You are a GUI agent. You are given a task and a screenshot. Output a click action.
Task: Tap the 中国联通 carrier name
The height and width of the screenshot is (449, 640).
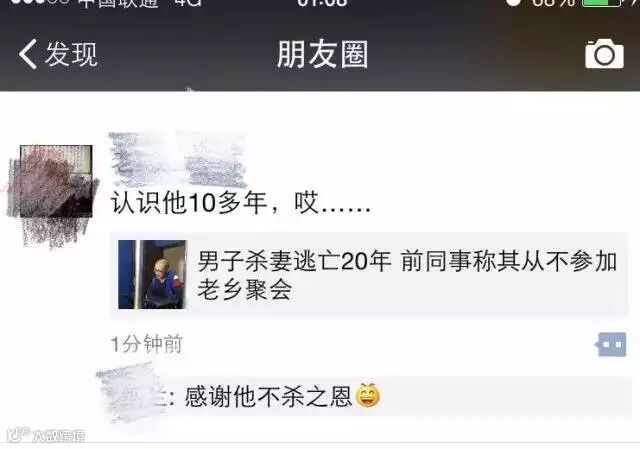(x=118, y=3)
